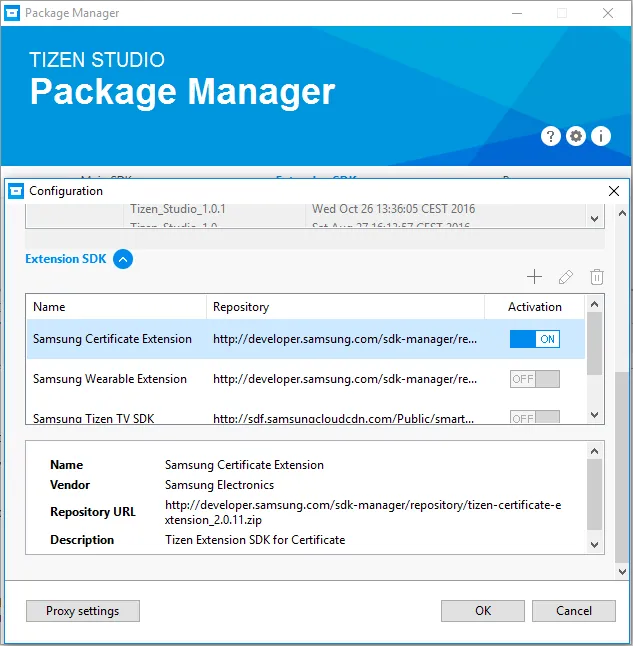633x646 pixels.
Task: Click up arrow of details panel scrollbar
Action: point(594,451)
